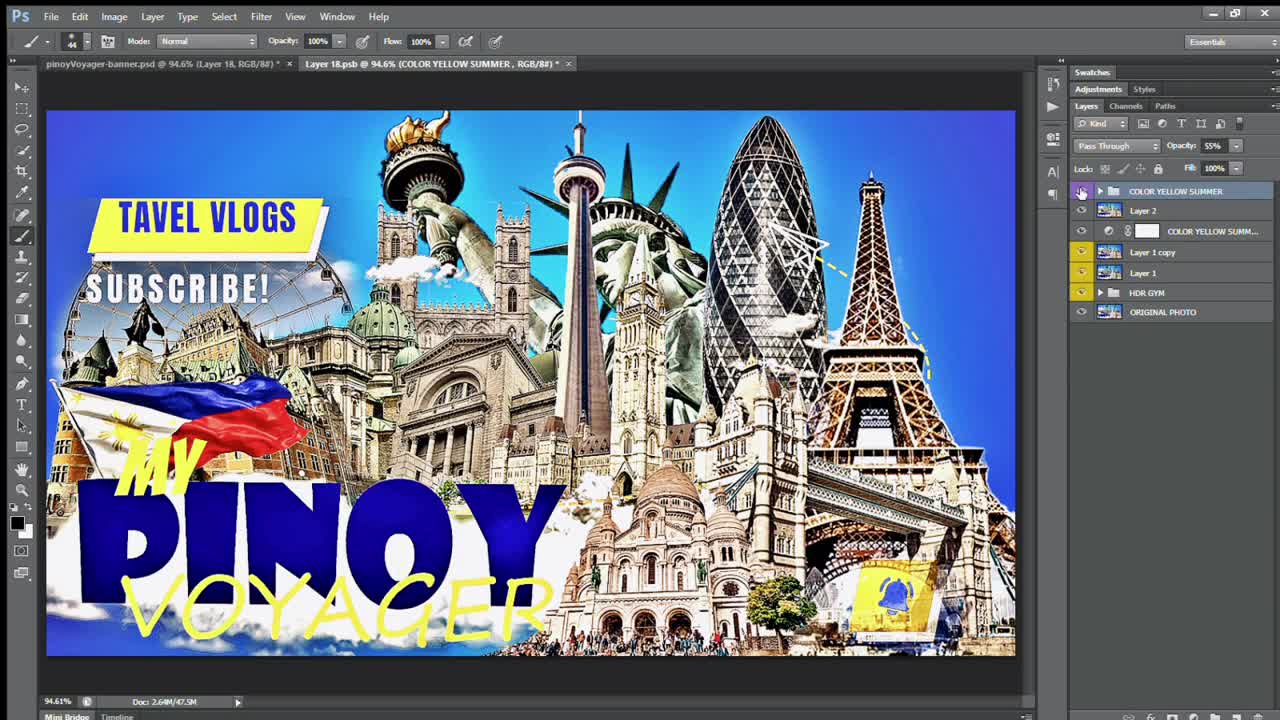Select the Rectangle shape tool
Viewport: 1280px width, 720px height.
tap(22, 446)
